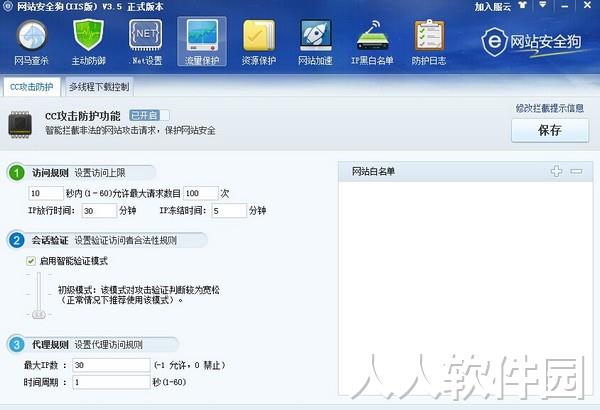Open the 防护日志 clipboard module
This screenshot has height=410, width=600.
(x=429, y=42)
